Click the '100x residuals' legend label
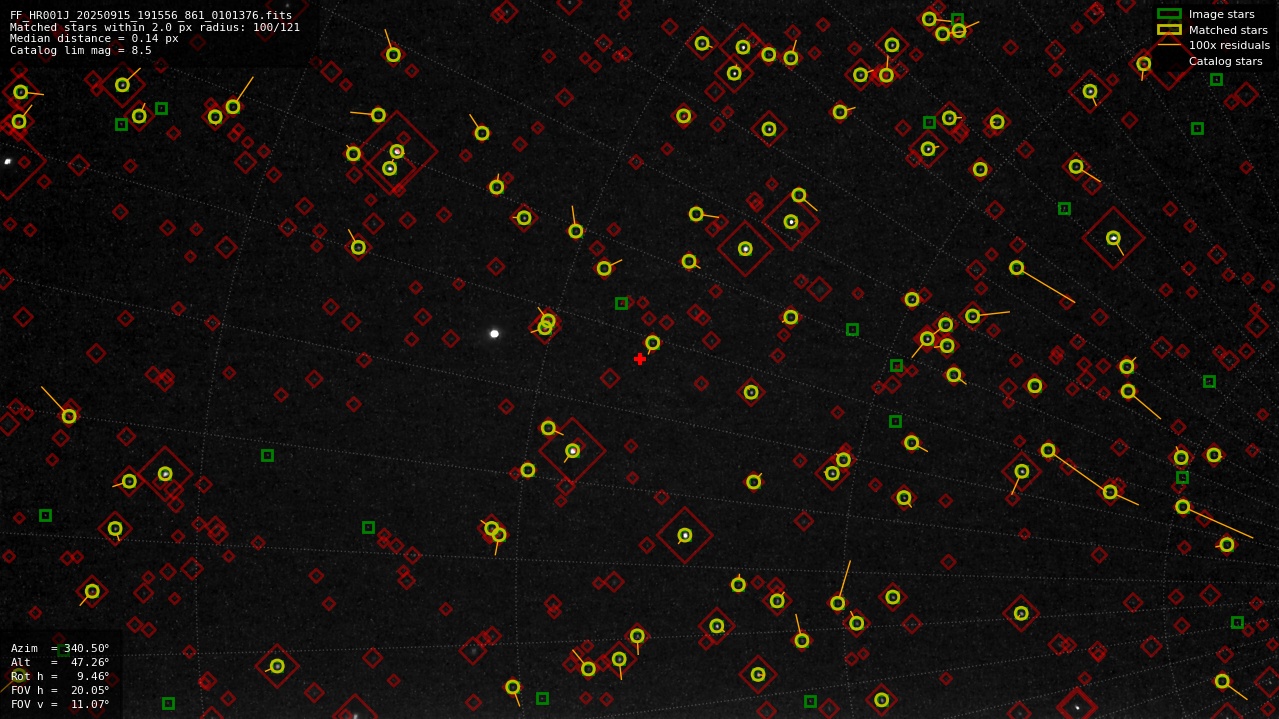This screenshot has width=1279, height=719. click(1229, 45)
